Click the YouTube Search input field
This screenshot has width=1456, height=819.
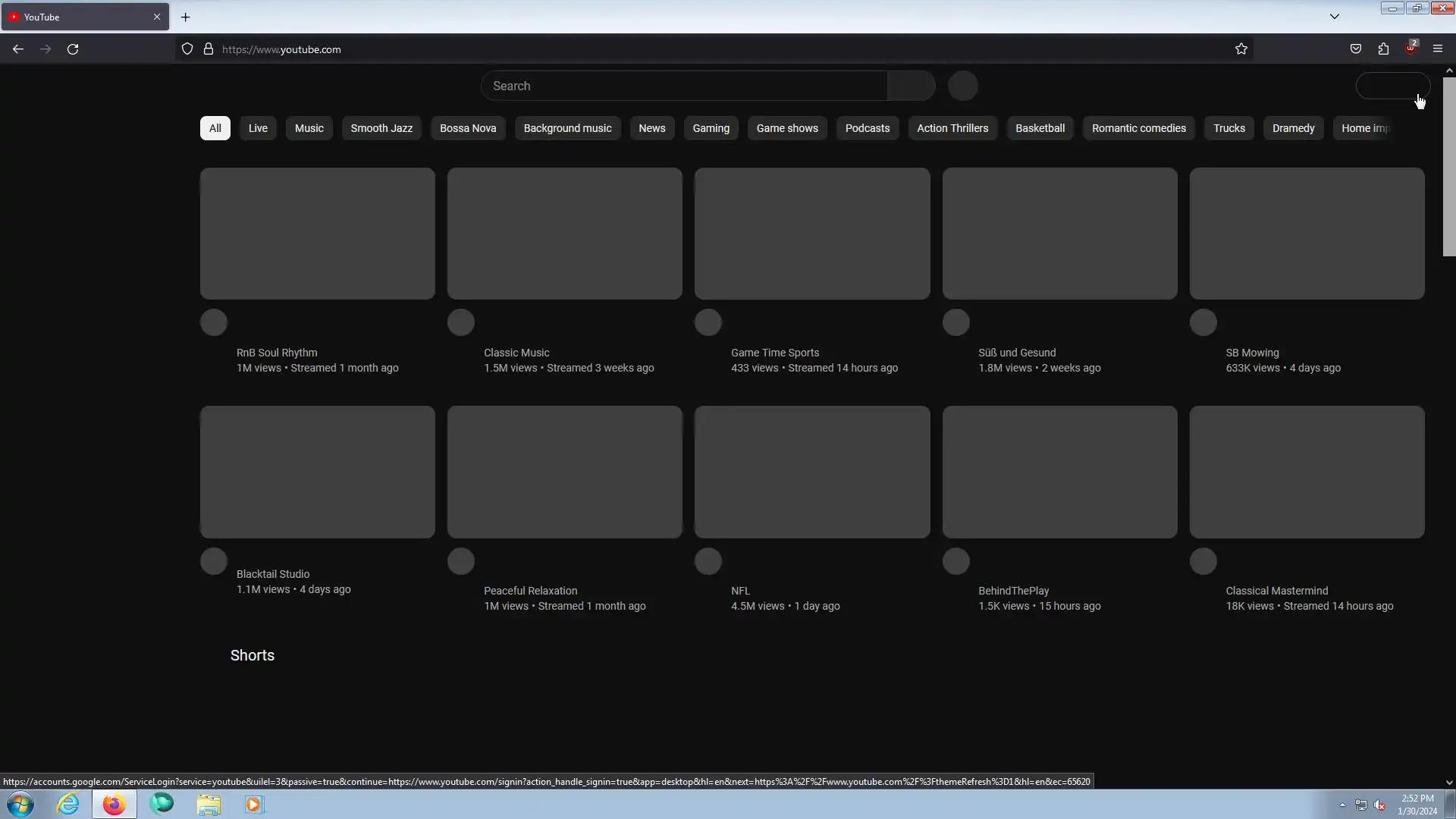(684, 86)
